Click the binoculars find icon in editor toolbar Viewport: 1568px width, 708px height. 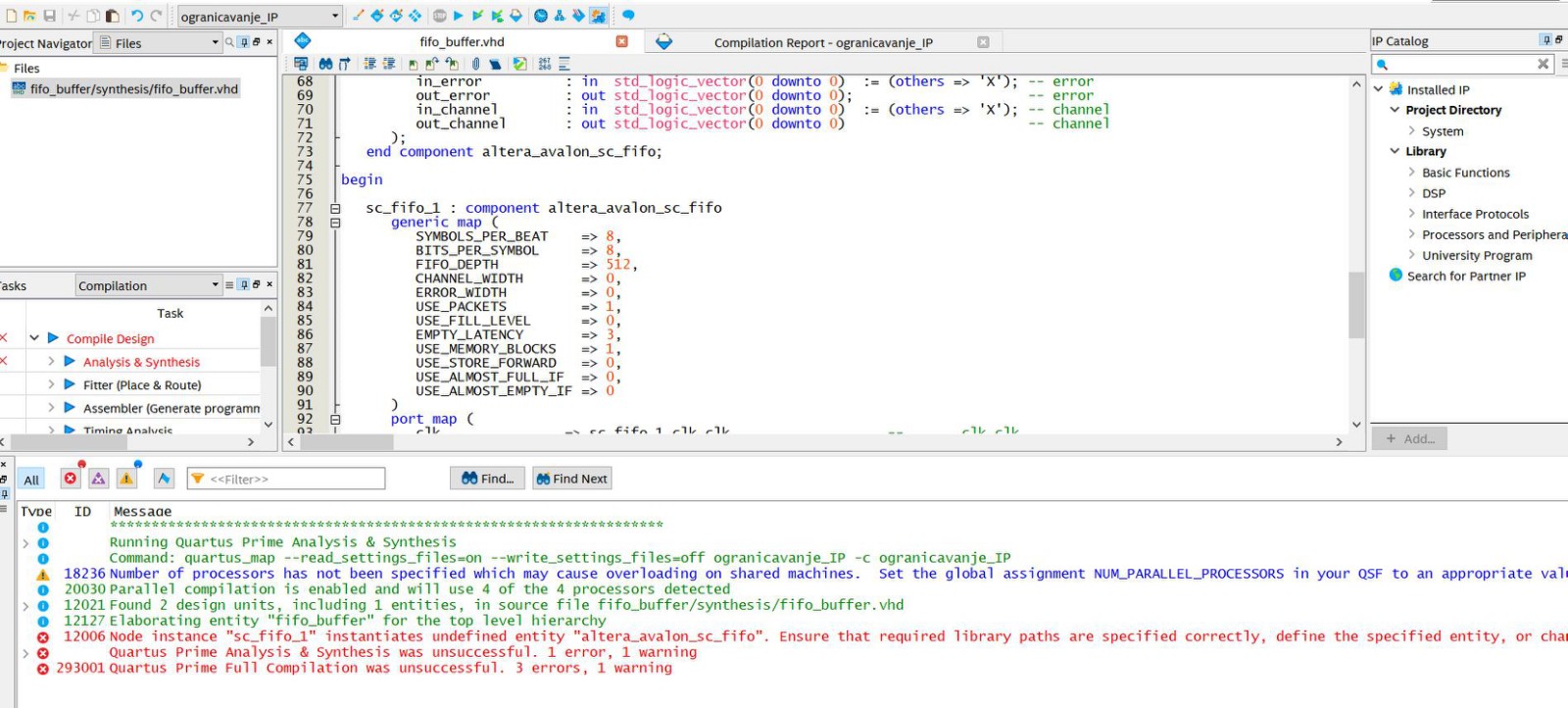325,64
